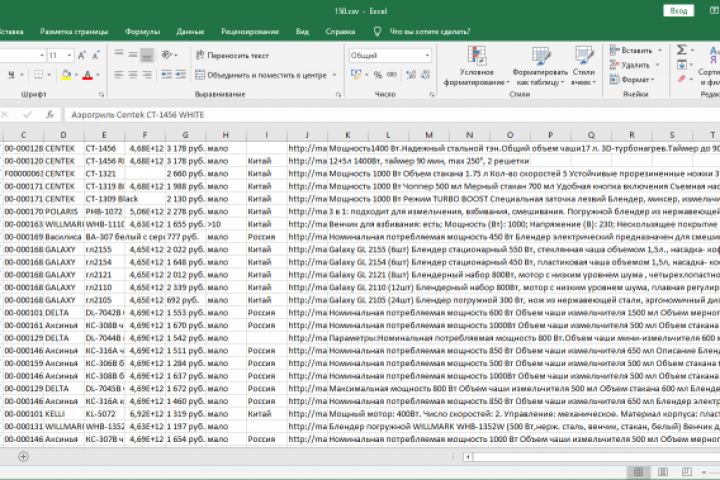The image size is (720, 480).
Task: Switch to Page Layout view in status bar
Action: click(x=663, y=472)
